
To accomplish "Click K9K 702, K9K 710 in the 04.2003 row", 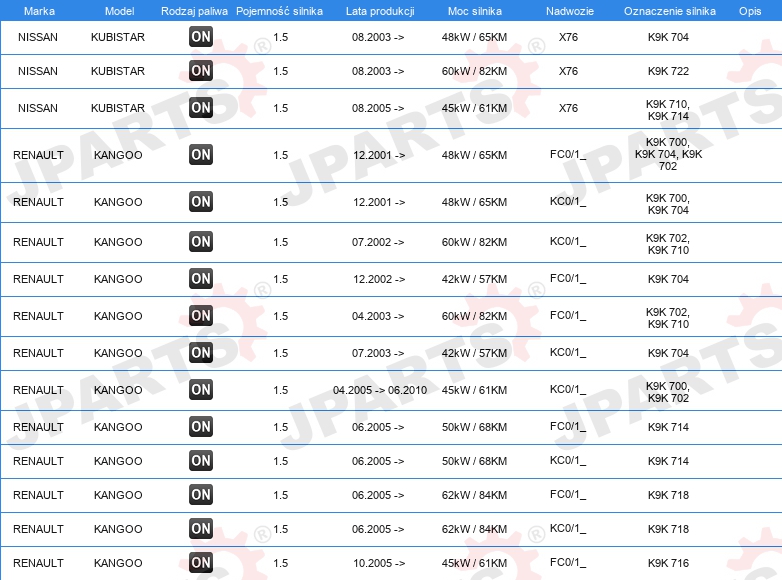I will [668, 318].
